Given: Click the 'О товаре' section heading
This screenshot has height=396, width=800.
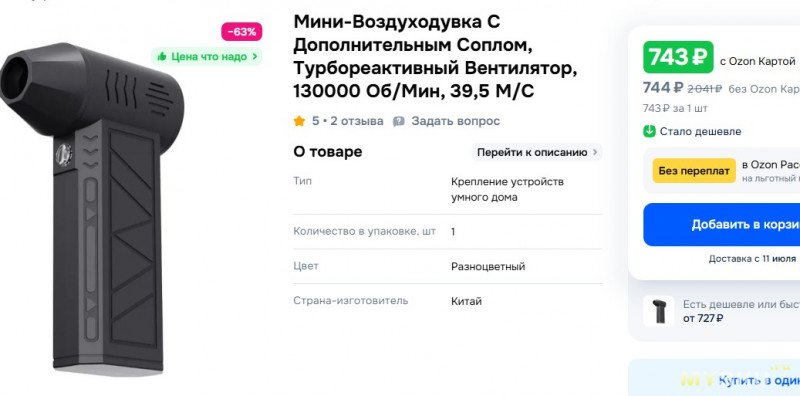Looking at the screenshot, I should pyautogui.click(x=328, y=152).
